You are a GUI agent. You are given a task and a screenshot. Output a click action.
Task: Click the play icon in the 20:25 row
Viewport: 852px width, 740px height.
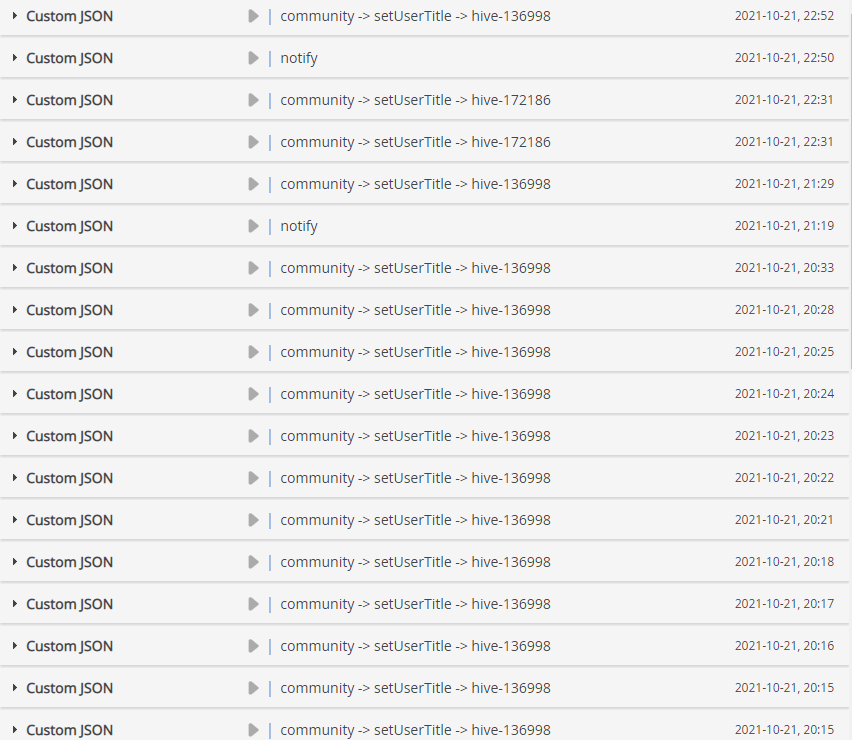click(253, 352)
